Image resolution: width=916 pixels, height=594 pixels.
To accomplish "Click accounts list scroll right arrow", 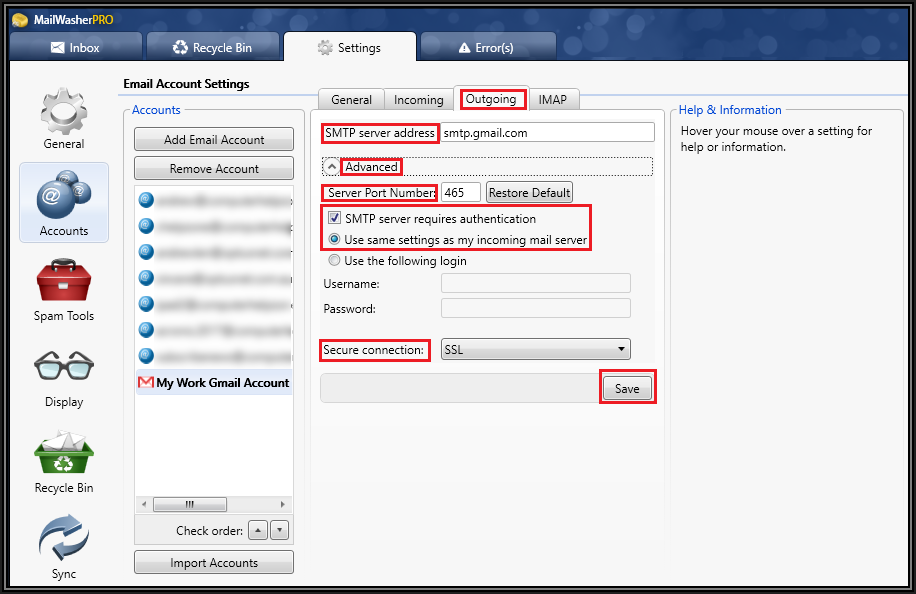I will (283, 504).
